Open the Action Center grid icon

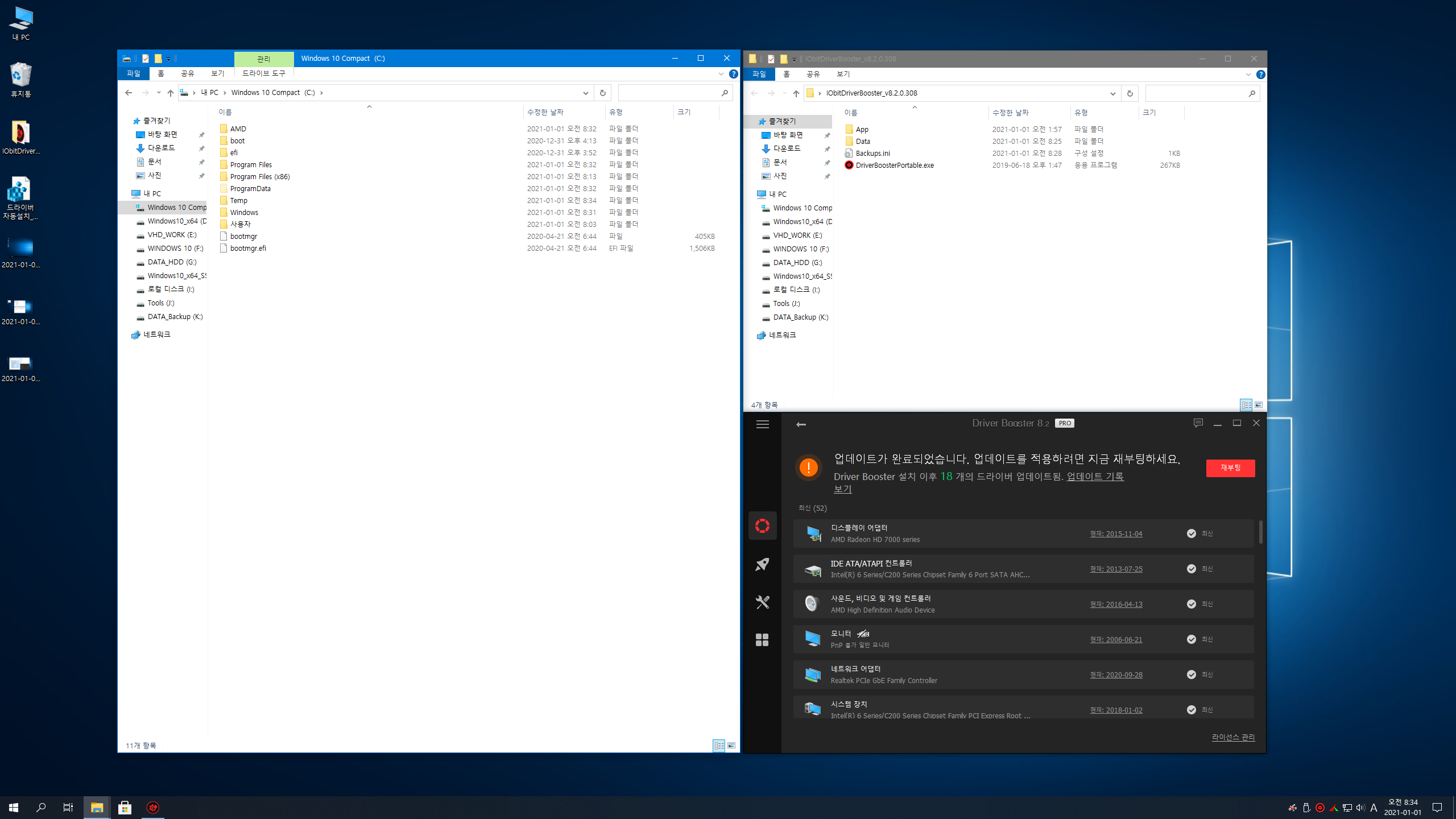tap(762, 640)
